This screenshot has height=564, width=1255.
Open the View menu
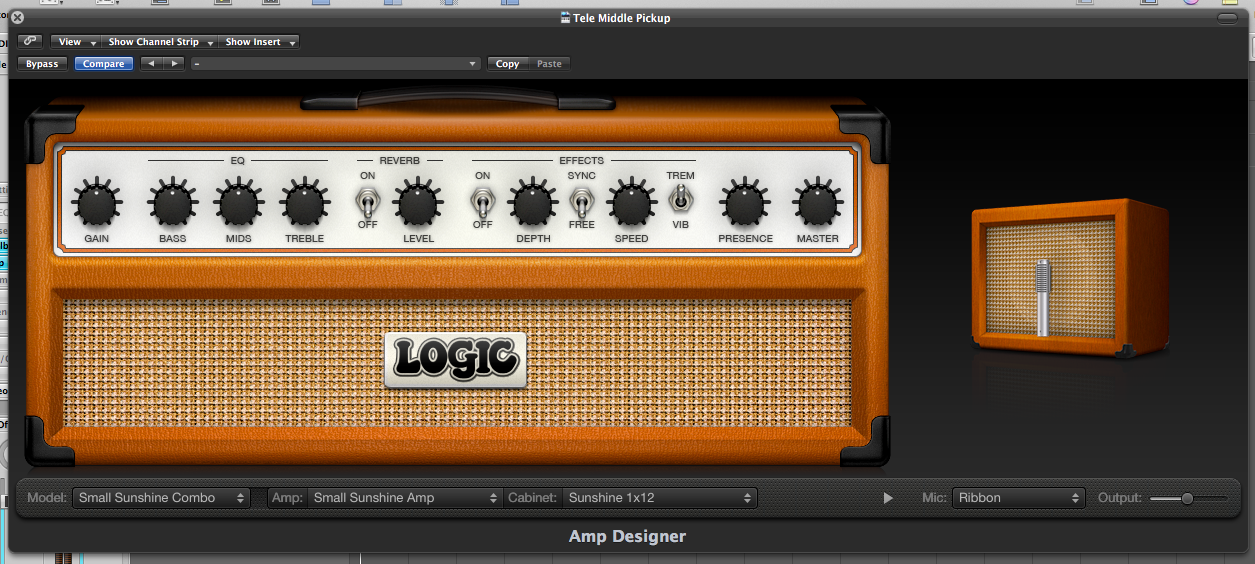[76, 42]
